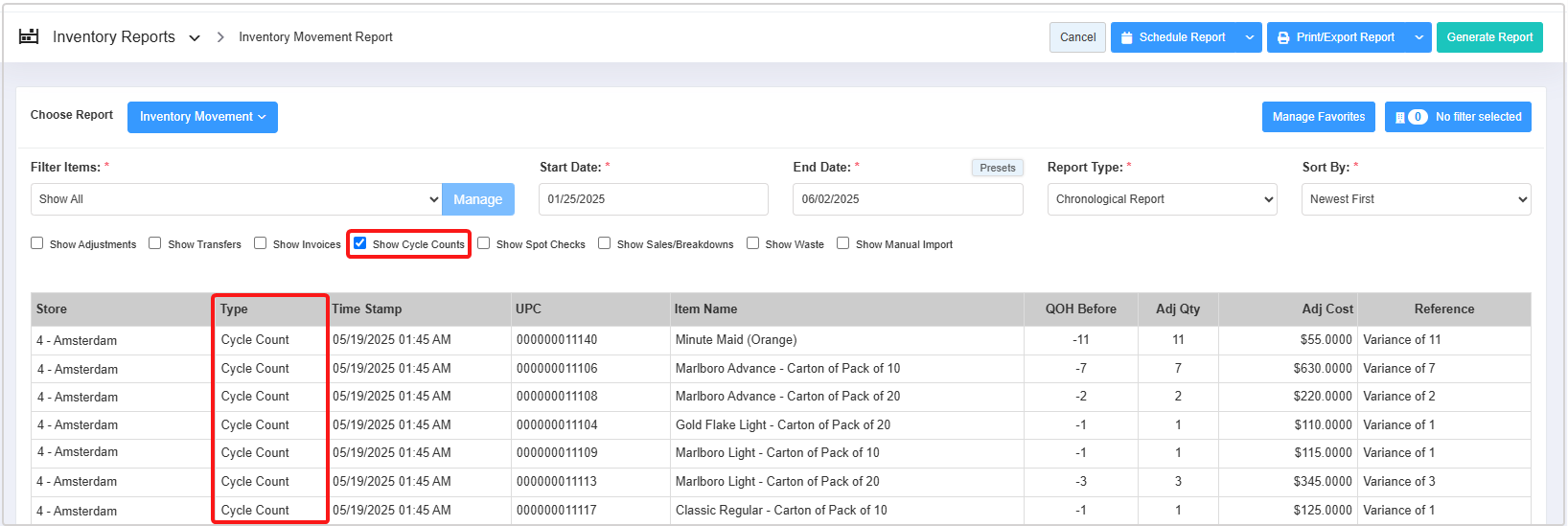Viewport: 1568px width, 526px height.
Task: Click the printer icon on Print/Export Report
Action: [x=1283, y=37]
